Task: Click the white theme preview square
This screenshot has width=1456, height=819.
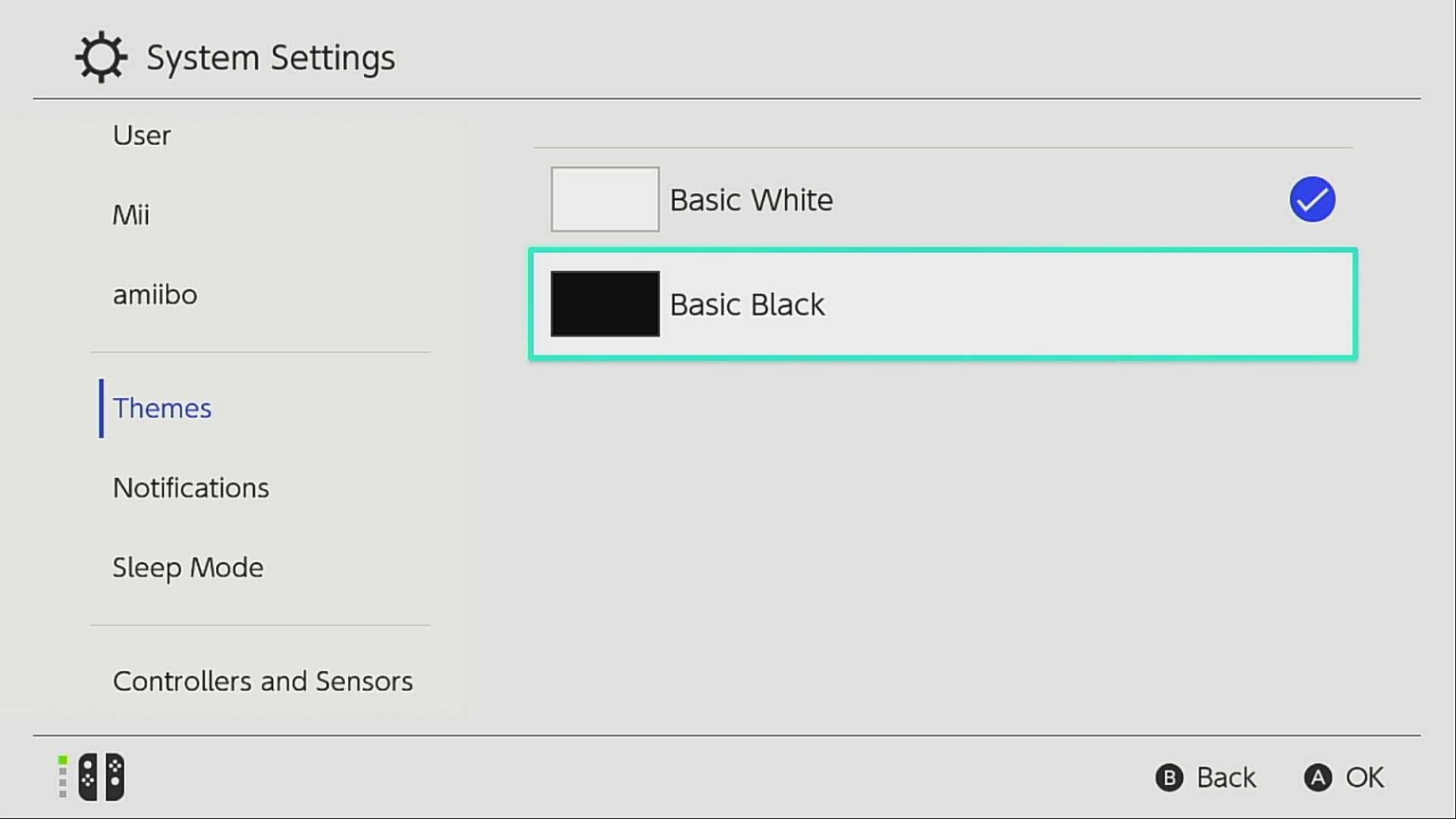Action: point(605,199)
